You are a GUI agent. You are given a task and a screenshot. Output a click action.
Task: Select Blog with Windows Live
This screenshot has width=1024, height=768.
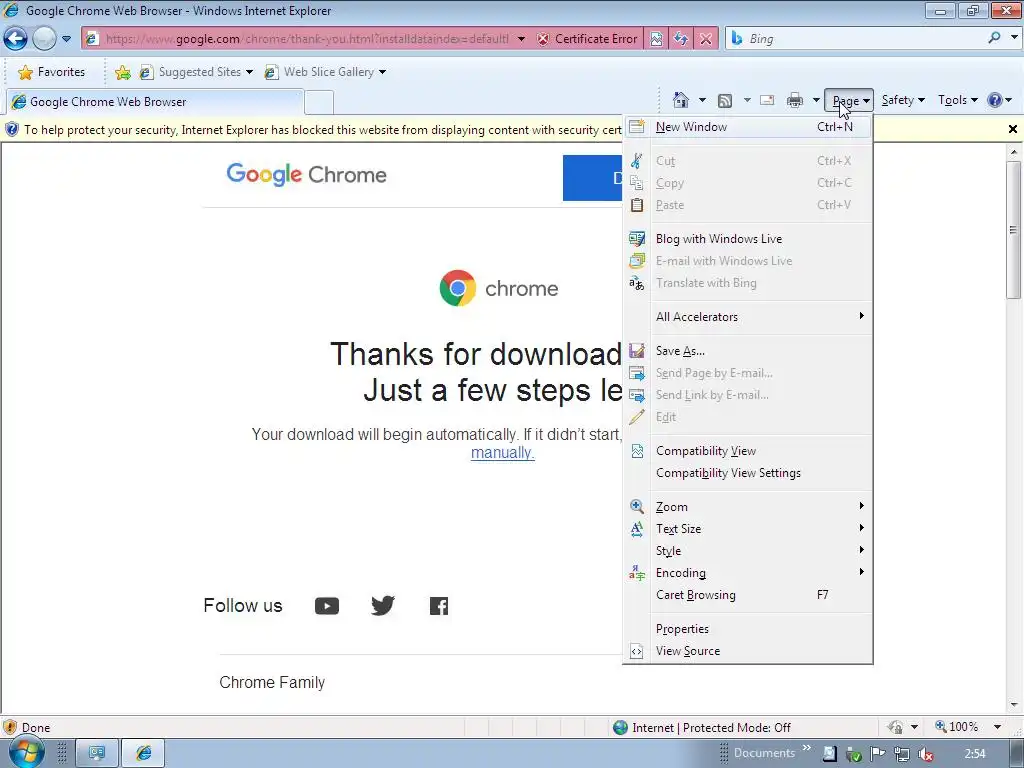(748, 239)
